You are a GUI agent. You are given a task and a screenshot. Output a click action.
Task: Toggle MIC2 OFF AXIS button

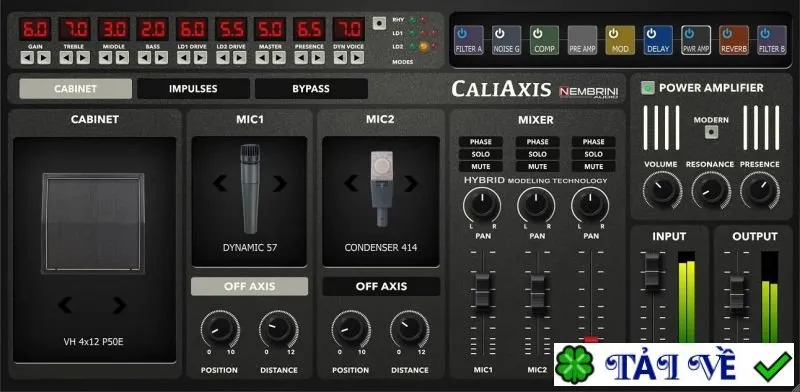tap(381, 286)
